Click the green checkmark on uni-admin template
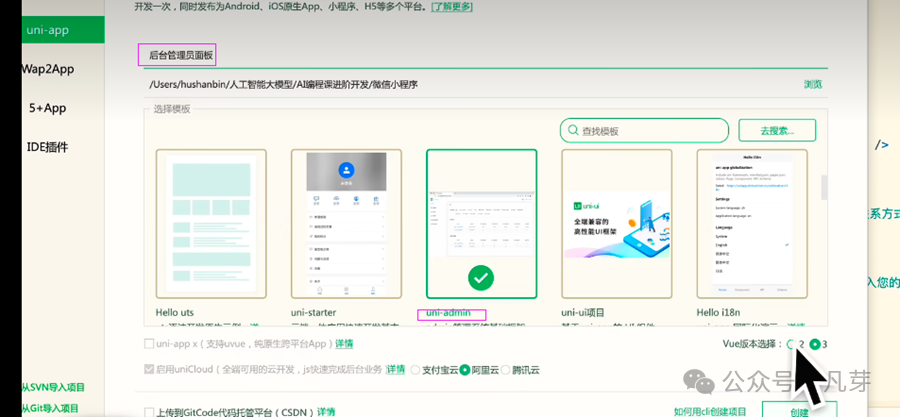The image size is (900, 417). coord(481,279)
